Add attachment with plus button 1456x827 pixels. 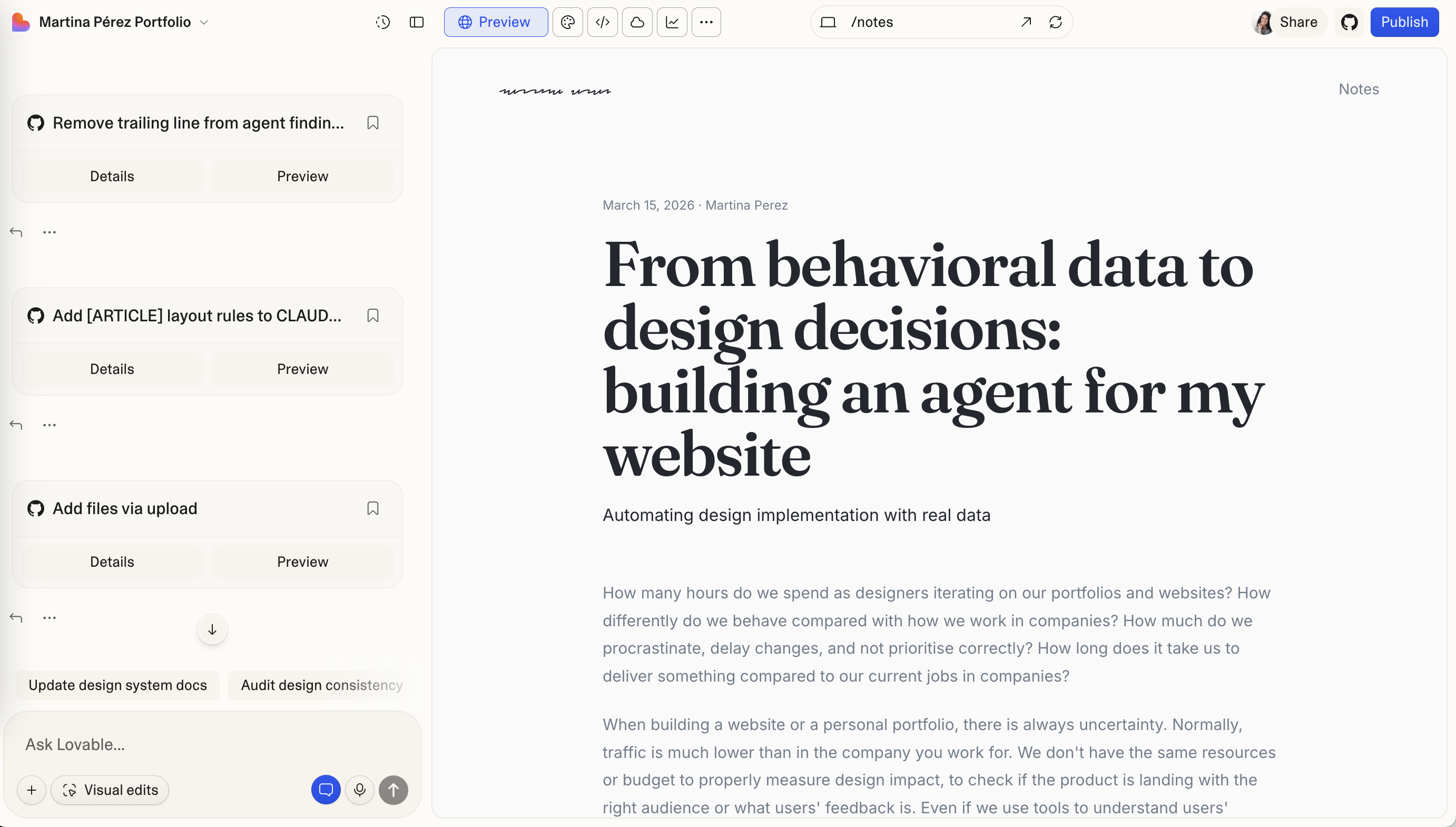(32, 790)
